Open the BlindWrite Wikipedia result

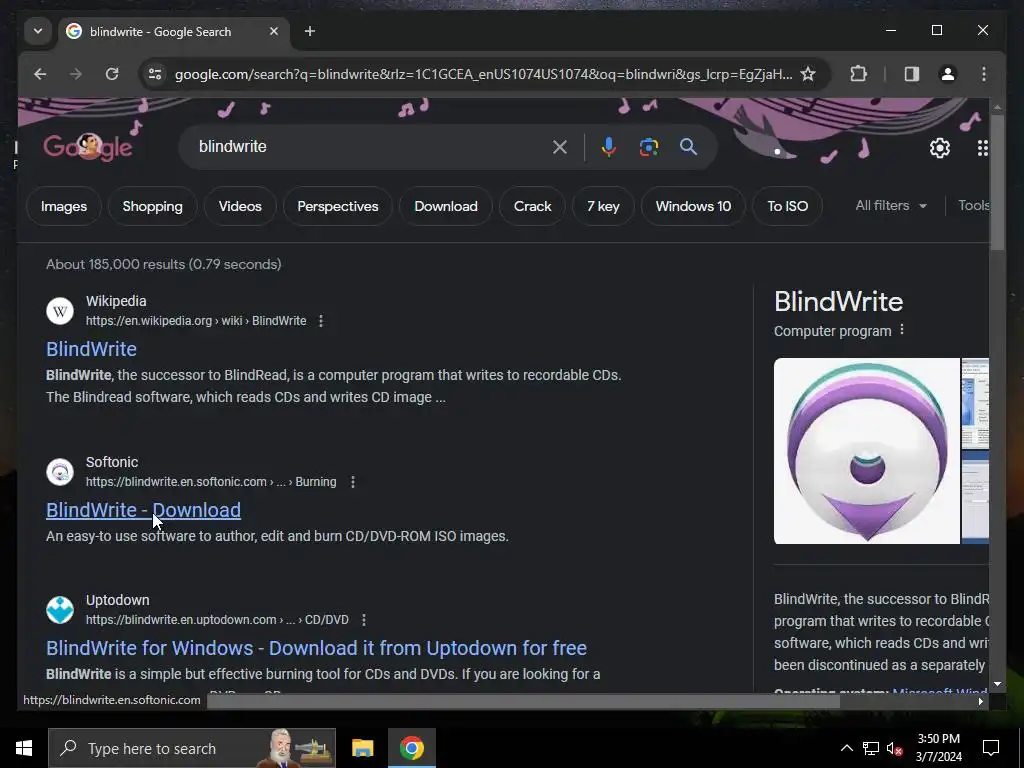pyautogui.click(x=91, y=349)
